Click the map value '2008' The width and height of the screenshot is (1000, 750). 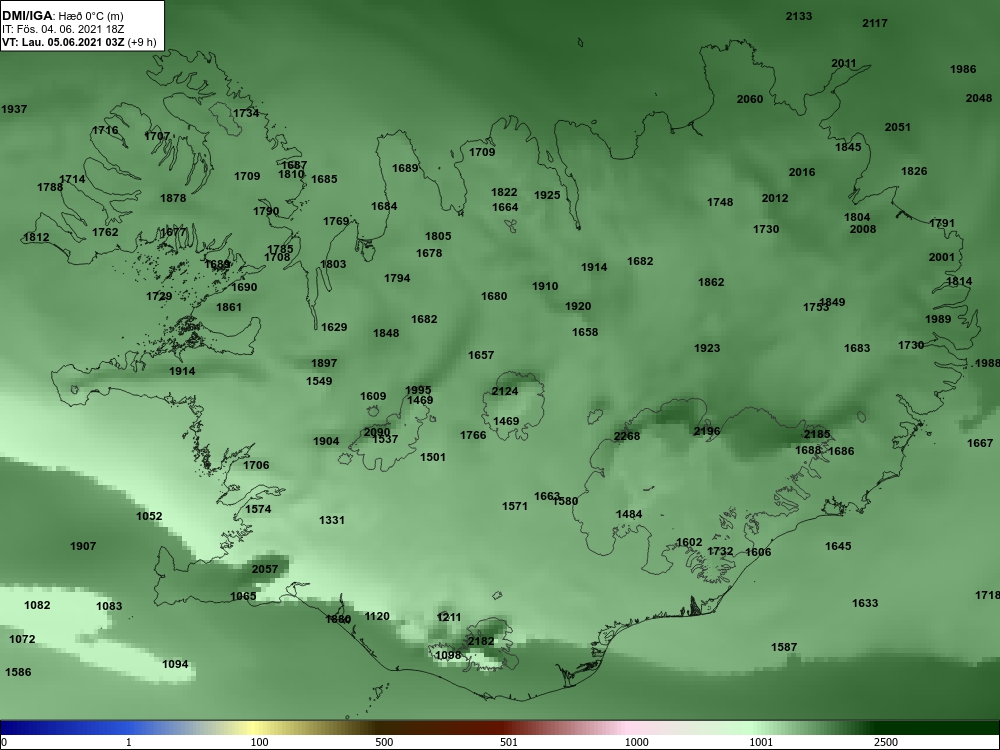pos(862,229)
